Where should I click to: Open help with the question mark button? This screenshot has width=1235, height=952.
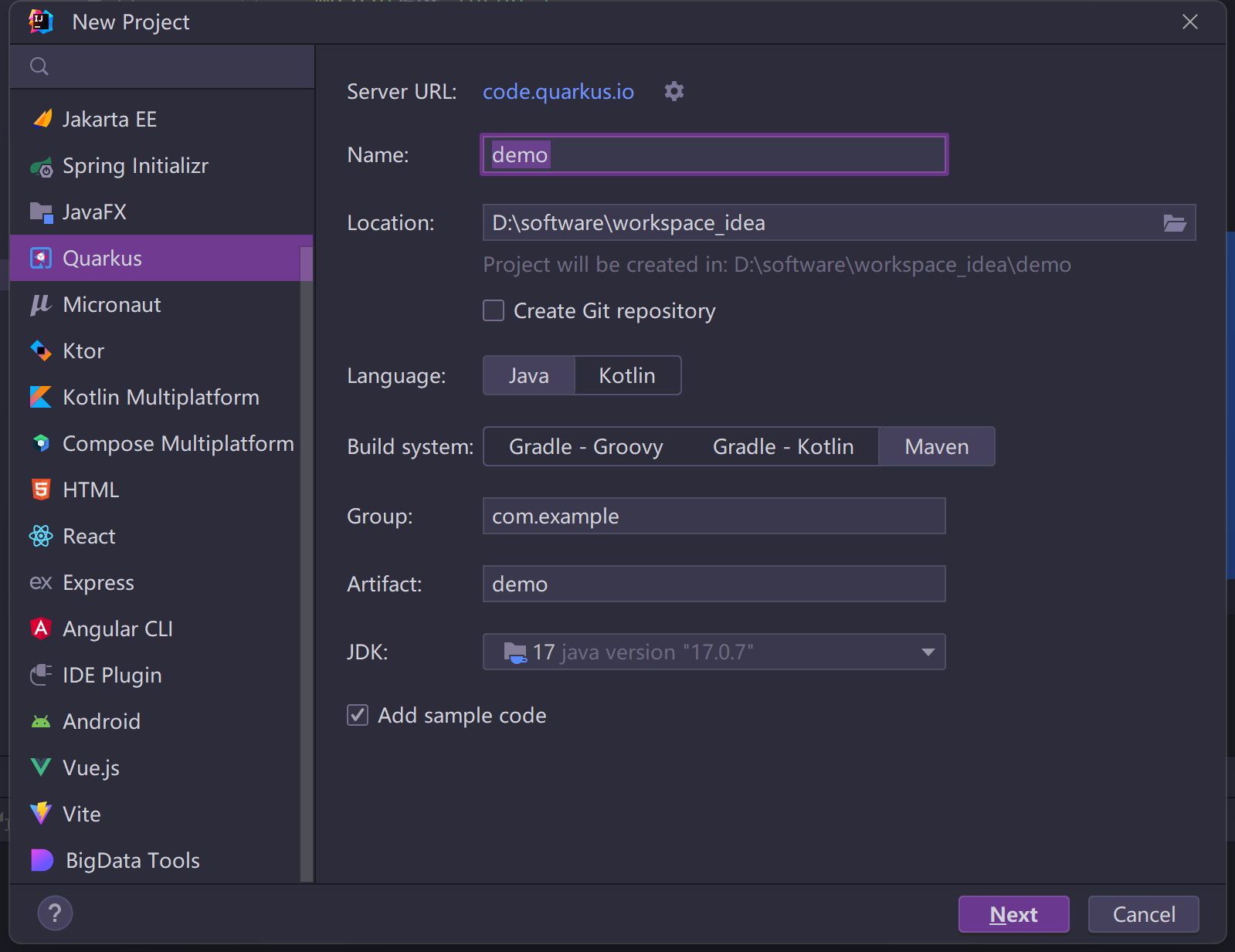[55, 913]
